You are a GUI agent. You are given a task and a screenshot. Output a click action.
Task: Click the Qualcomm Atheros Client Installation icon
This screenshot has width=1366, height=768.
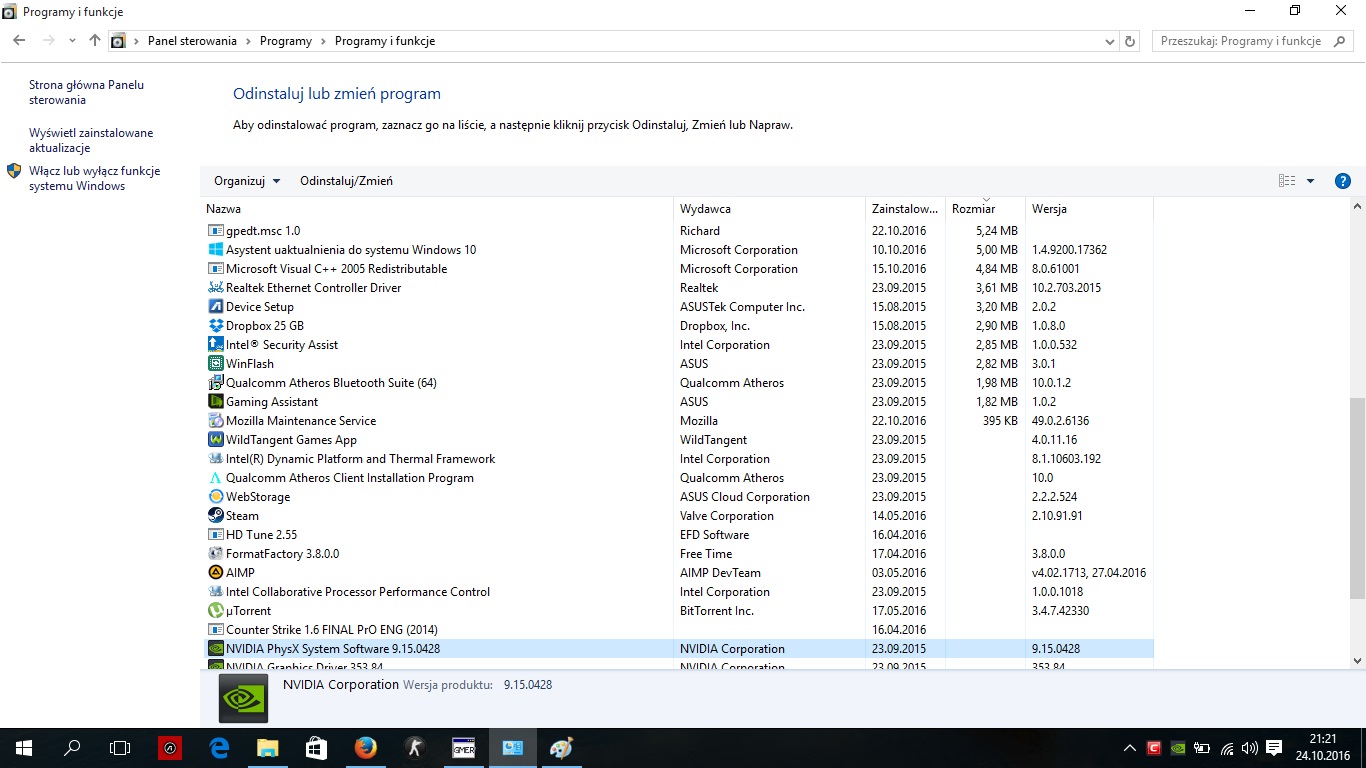pos(215,478)
